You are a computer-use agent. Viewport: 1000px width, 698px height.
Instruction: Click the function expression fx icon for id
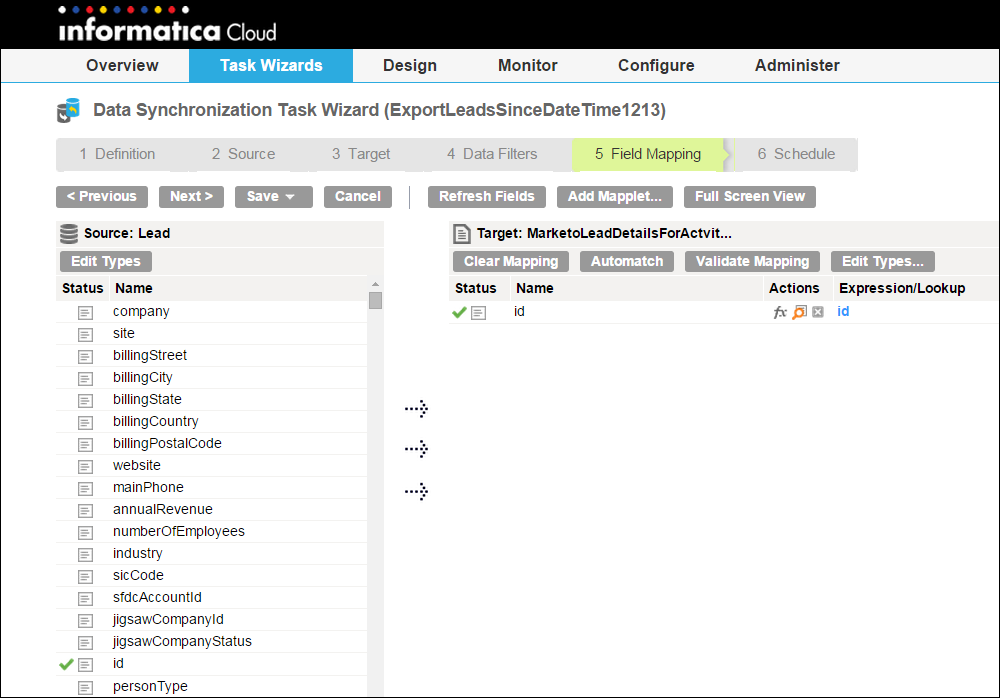click(x=780, y=313)
